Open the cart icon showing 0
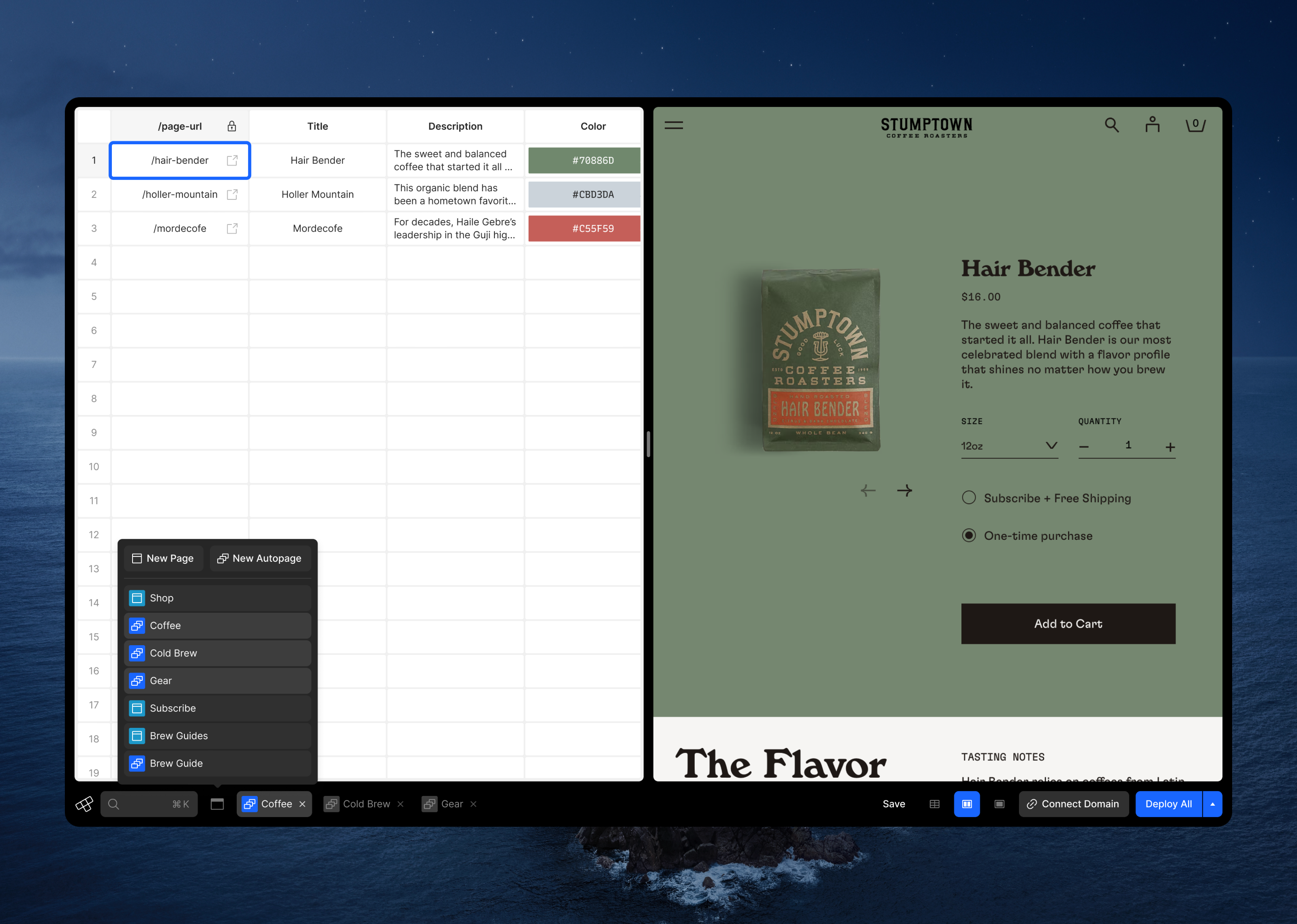This screenshot has width=1297, height=924. pyautogui.click(x=1195, y=124)
